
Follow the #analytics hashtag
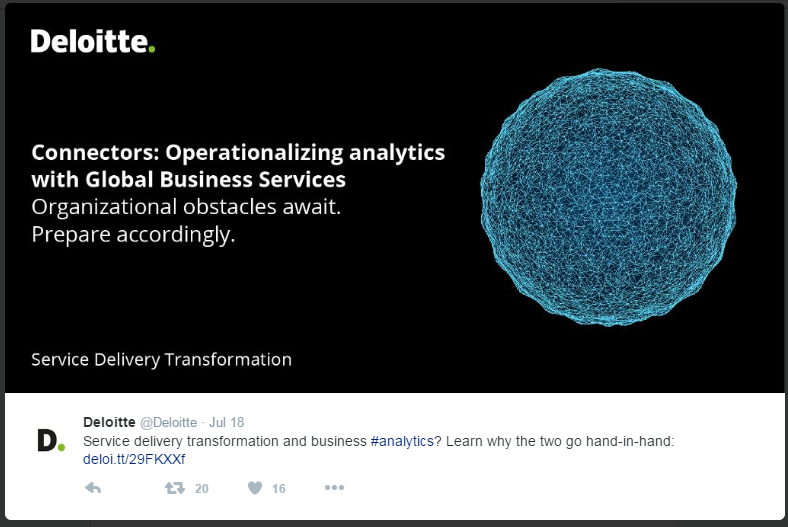point(402,441)
